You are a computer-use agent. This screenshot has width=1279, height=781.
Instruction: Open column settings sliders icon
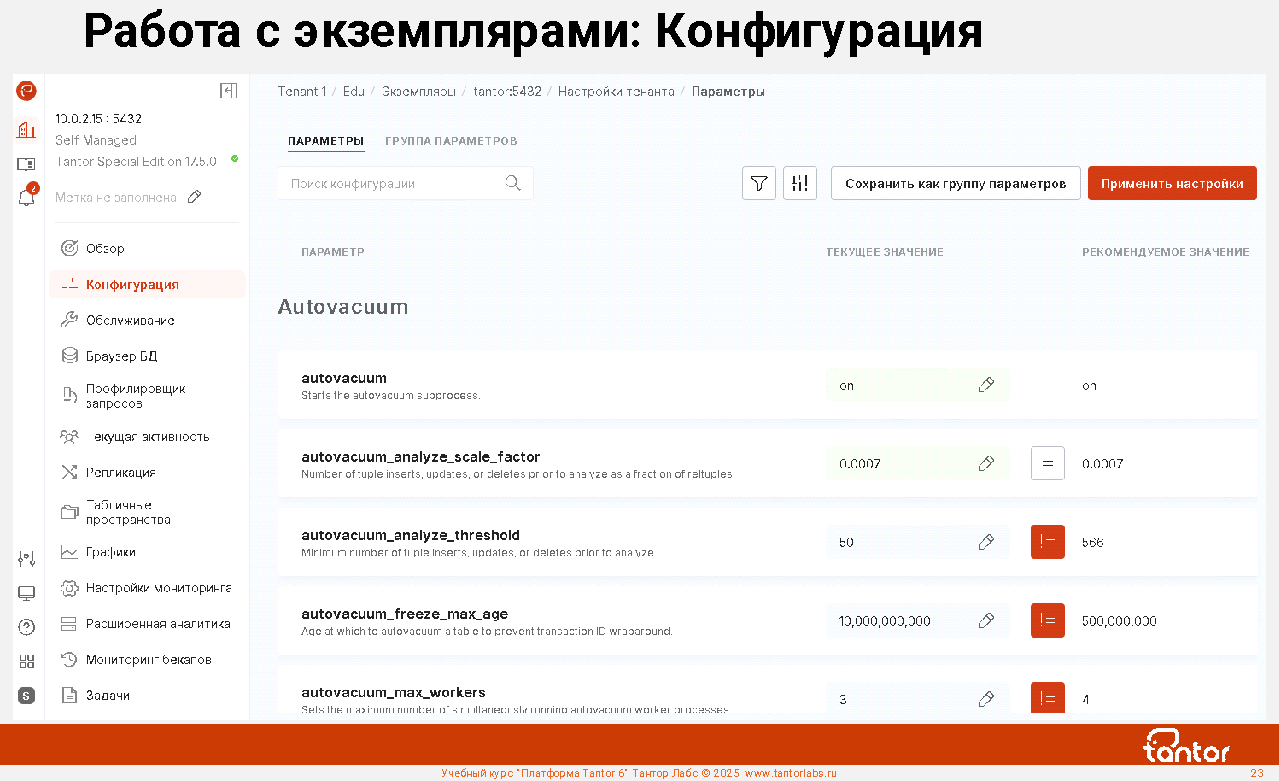(x=800, y=183)
